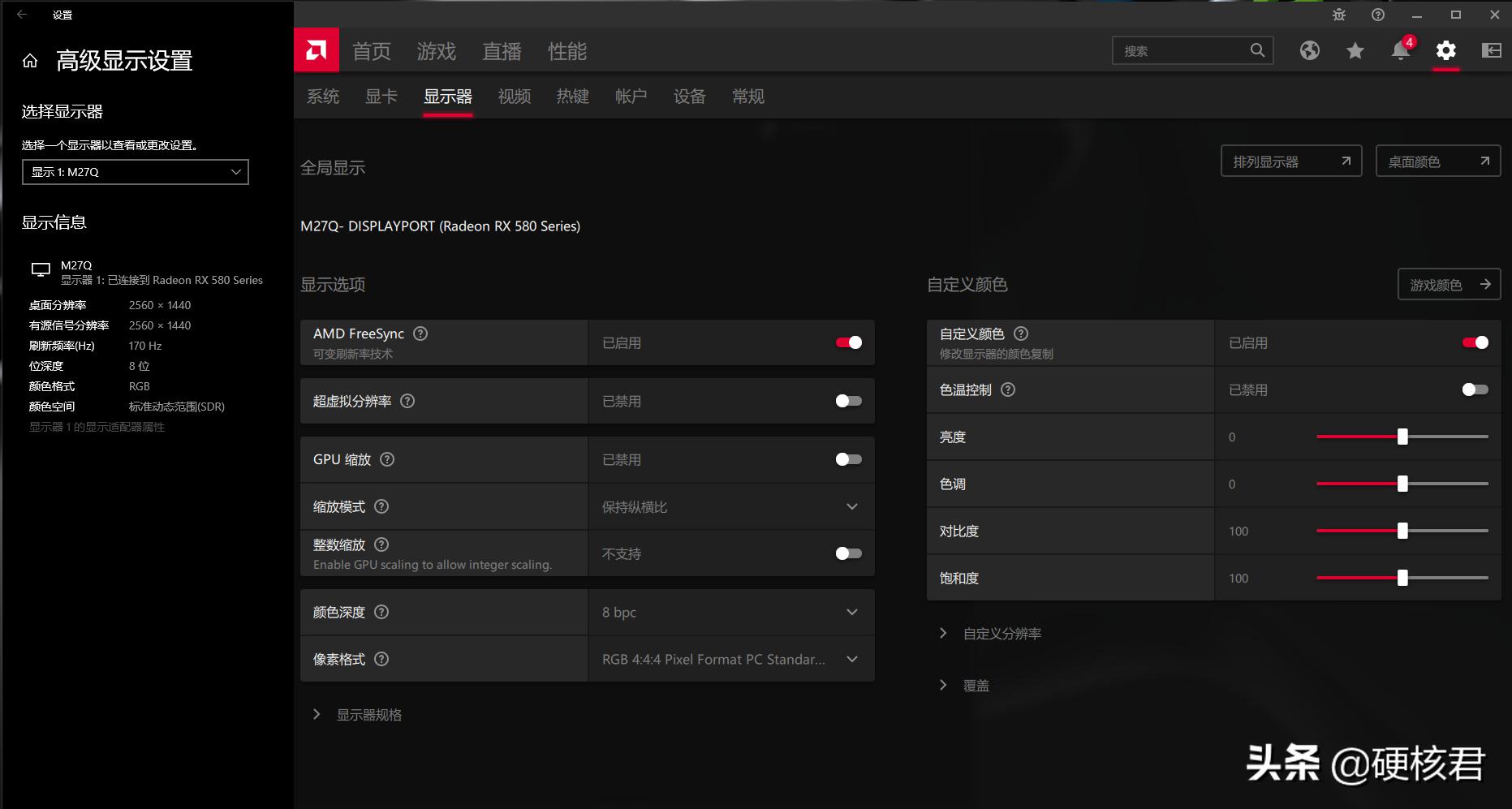
Task: Collapse the panel using the top-right icon
Action: tap(1491, 50)
